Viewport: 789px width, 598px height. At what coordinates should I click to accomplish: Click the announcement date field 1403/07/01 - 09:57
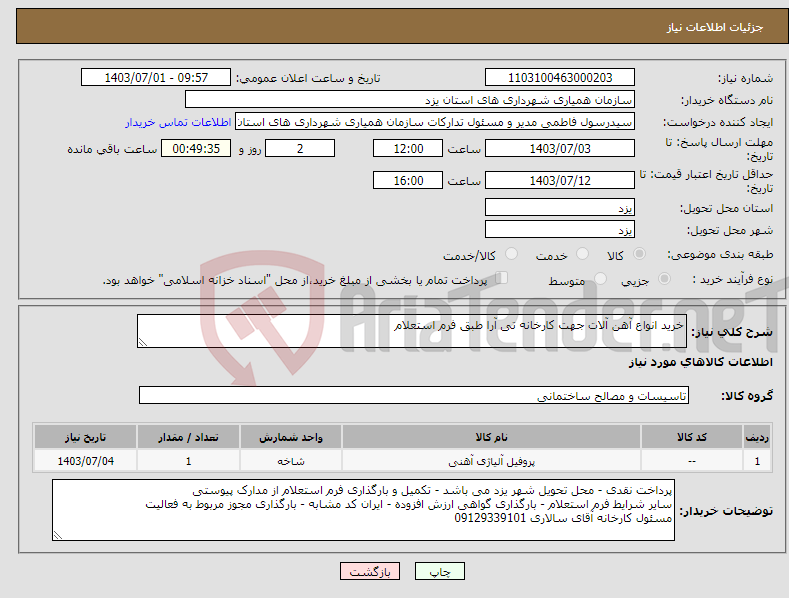click(x=156, y=78)
